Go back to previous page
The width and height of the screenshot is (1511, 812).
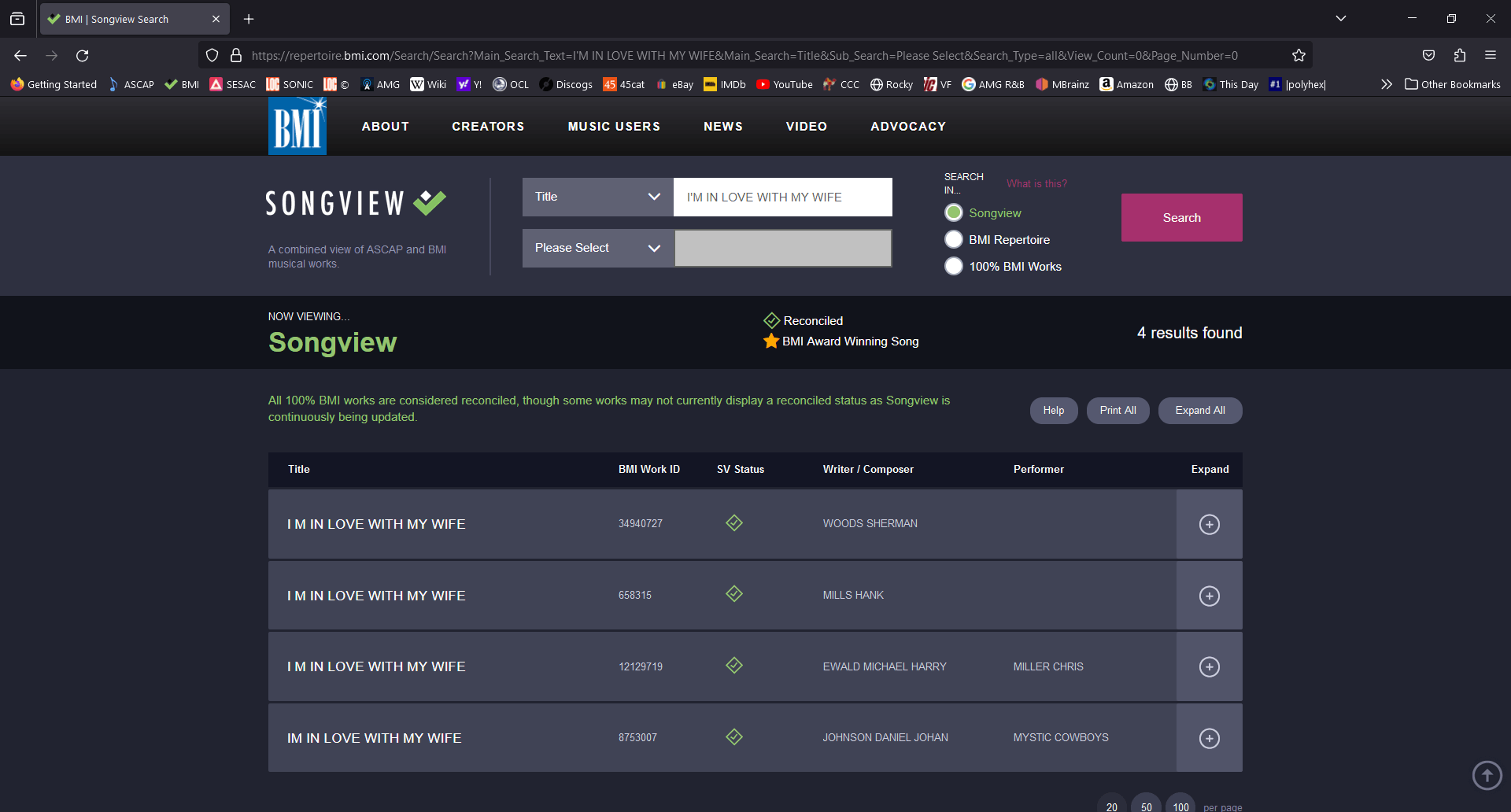coord(20,55)
